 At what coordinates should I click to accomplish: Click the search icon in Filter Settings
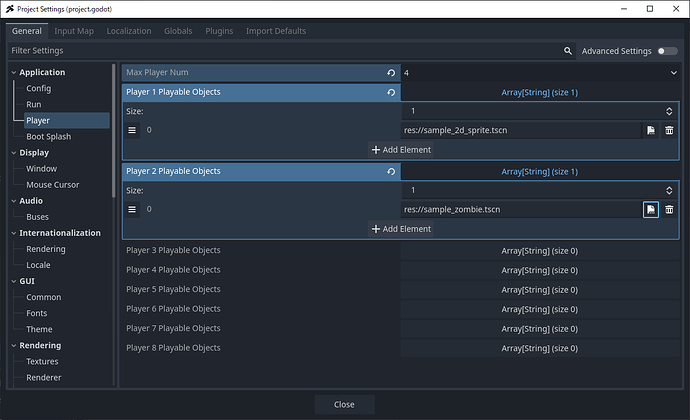pyautogui.click(x=568, y=51)
